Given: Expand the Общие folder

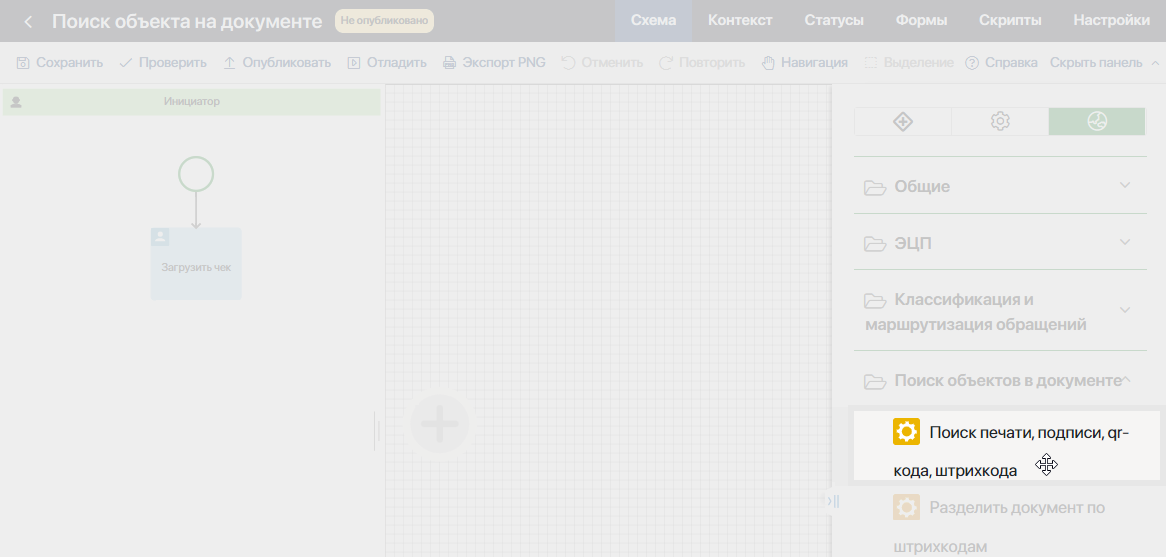Looking at the screenshot, I should coord(1000,186).
